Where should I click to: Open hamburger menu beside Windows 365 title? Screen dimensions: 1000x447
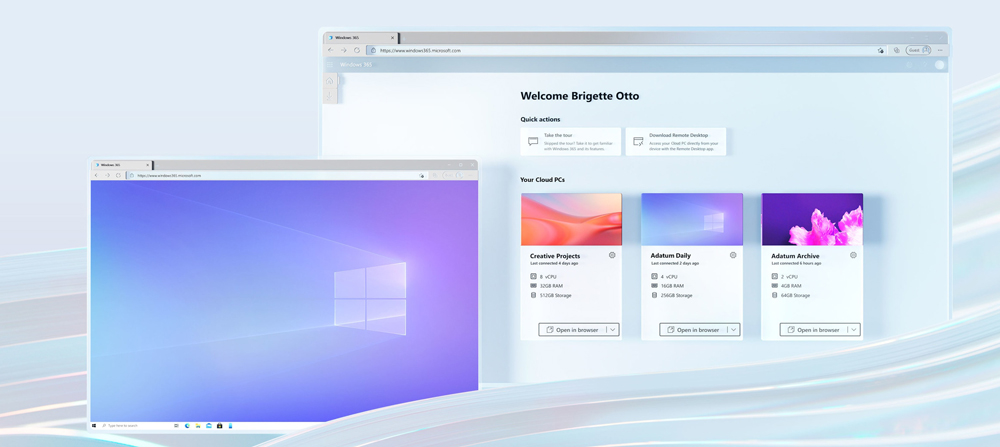[x=330, y=64]
